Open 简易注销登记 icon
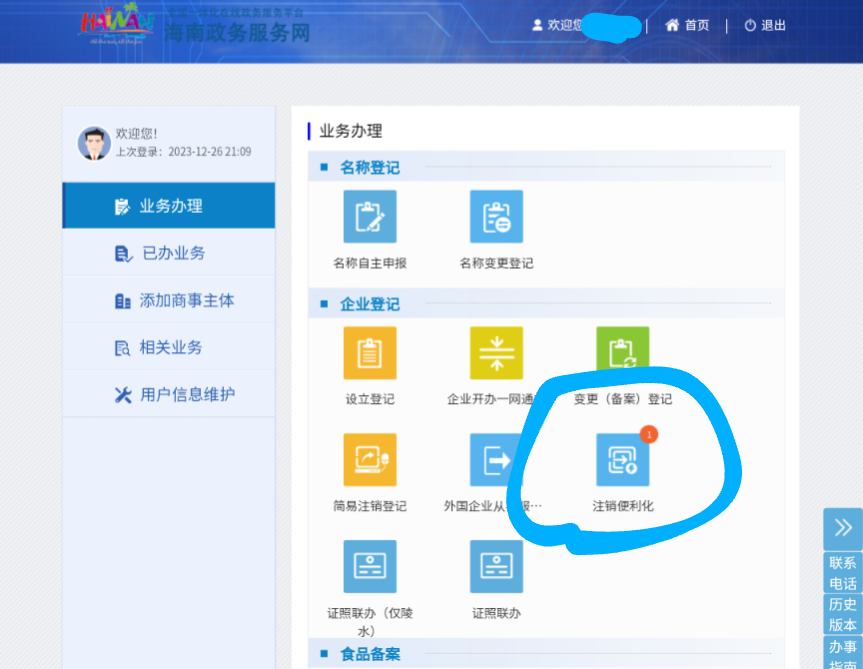The height and width of the screenshot is (669, 863). [370, 460]
